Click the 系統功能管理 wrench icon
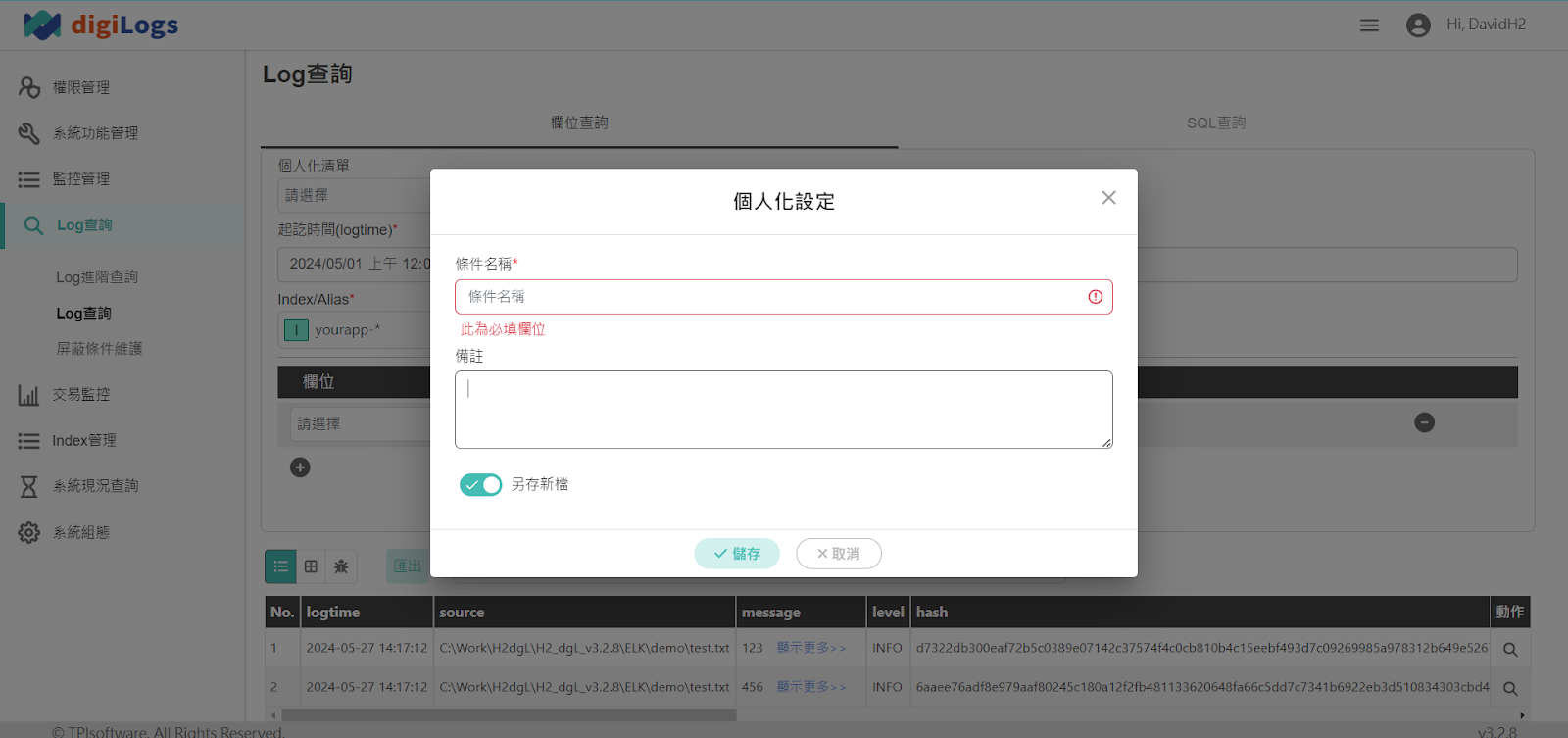This screenshot has height=738, width=1568. [29, 133]
